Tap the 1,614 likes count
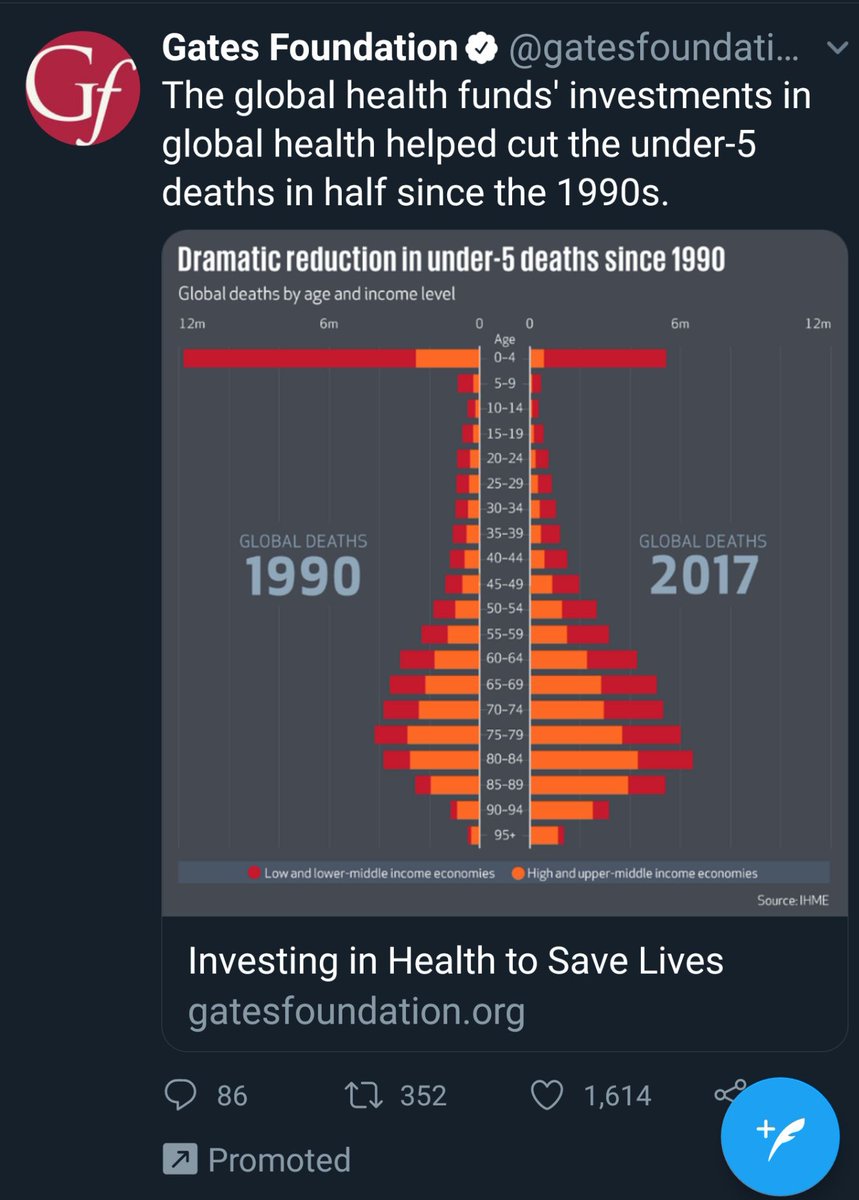Image resolution: width=859 pixels, height=1200 pixels. pyautogui.click(x=617, y=1096)
